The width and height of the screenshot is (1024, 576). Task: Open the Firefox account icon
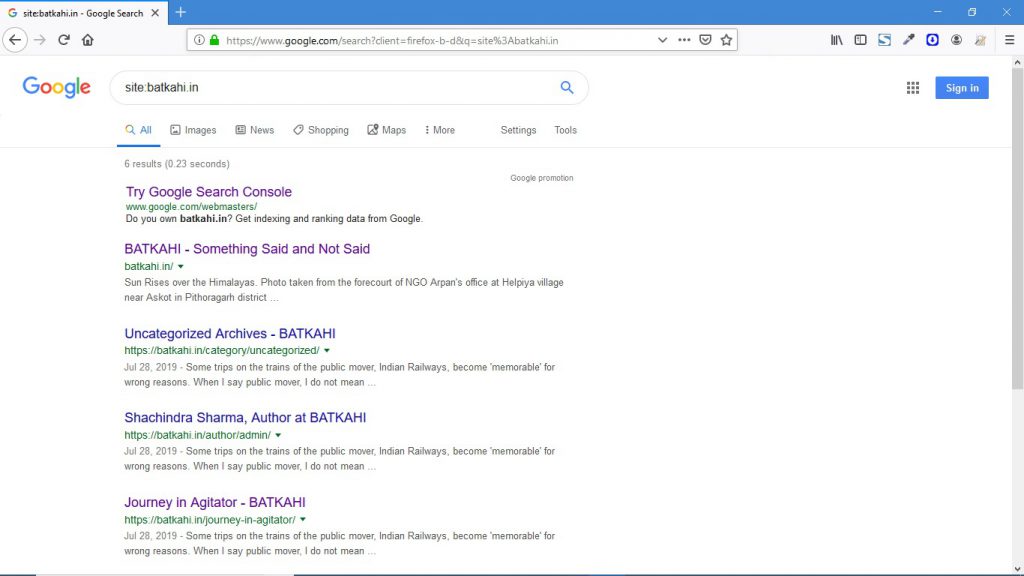956,40
